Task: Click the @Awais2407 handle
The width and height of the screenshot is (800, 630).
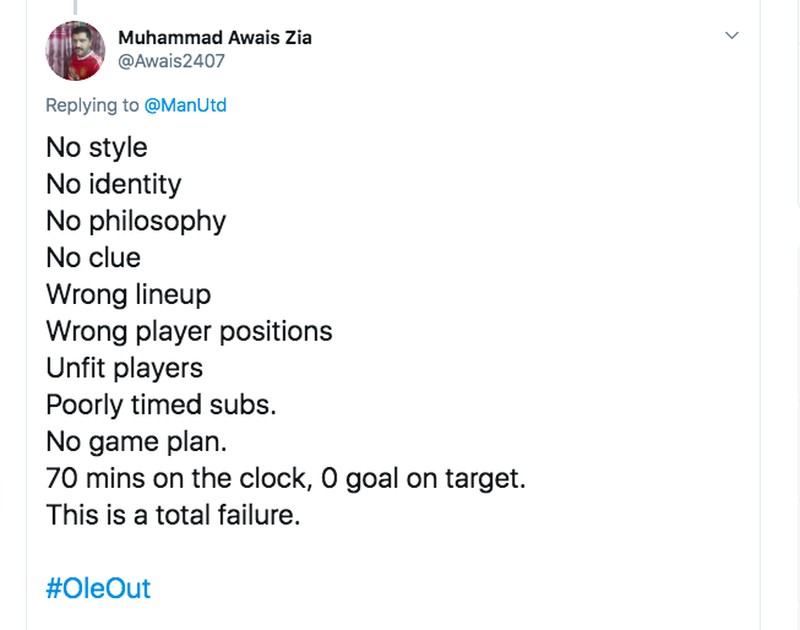Action: coord(171,61)
